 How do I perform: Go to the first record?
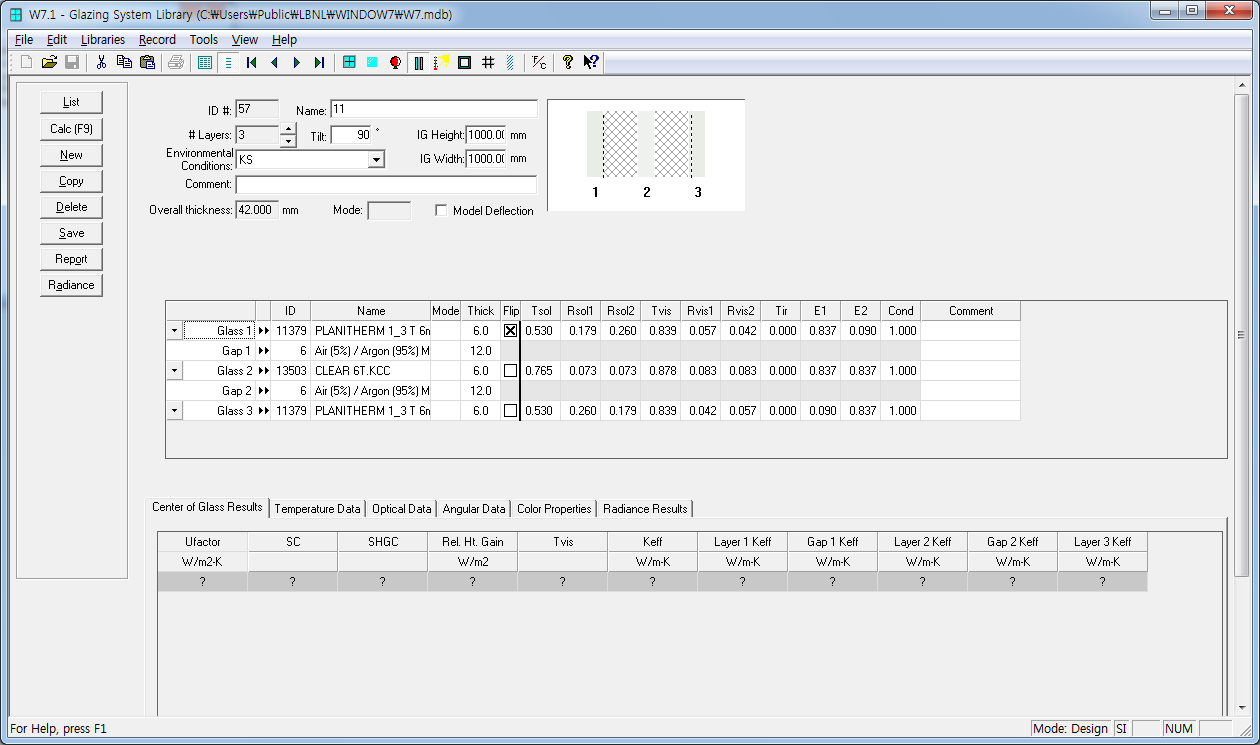(x=251, y=62)
